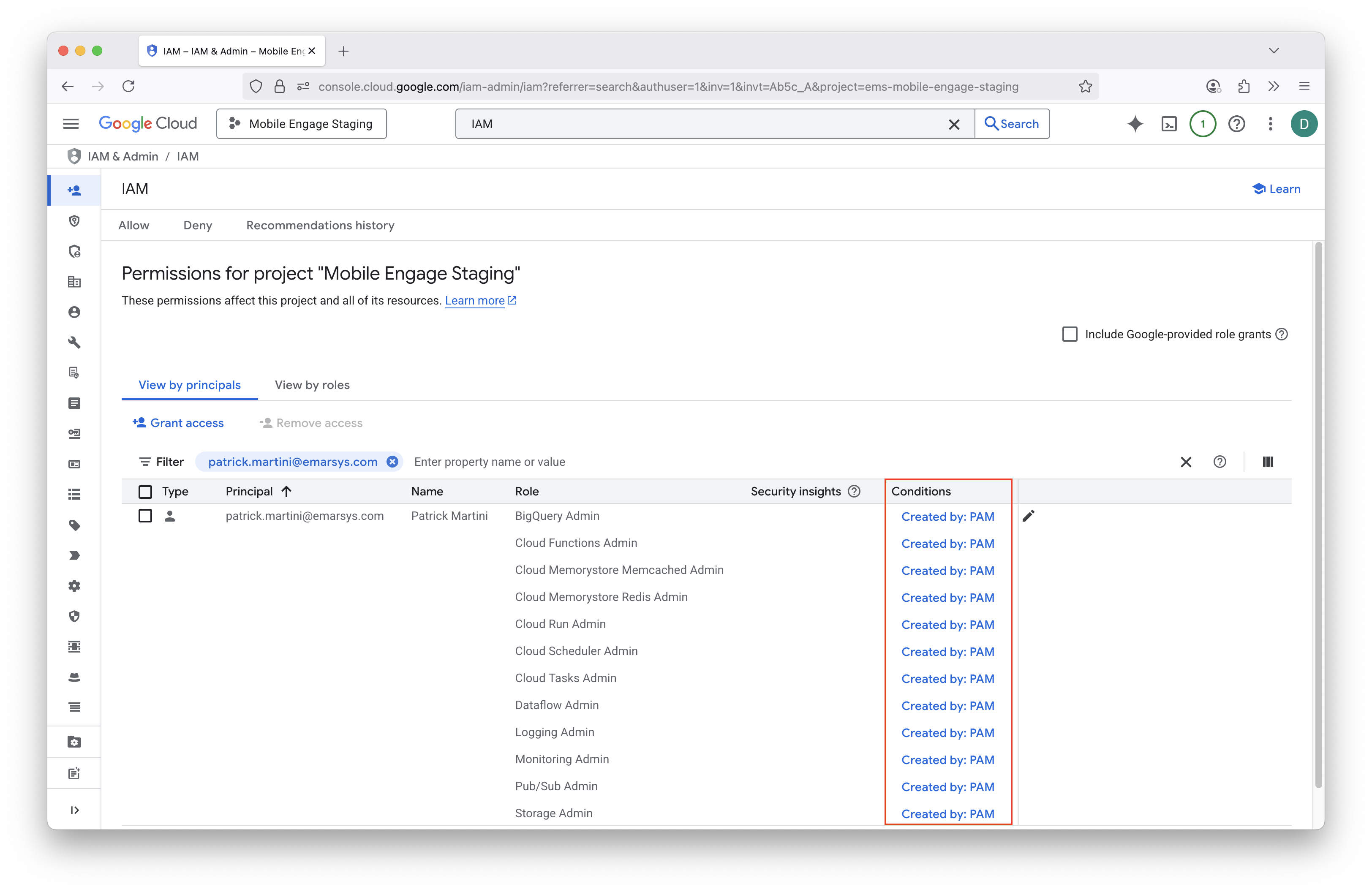Click the pencil edit principal icon
This screenshot has width=1372, height=892.
tap(1029, 516)
